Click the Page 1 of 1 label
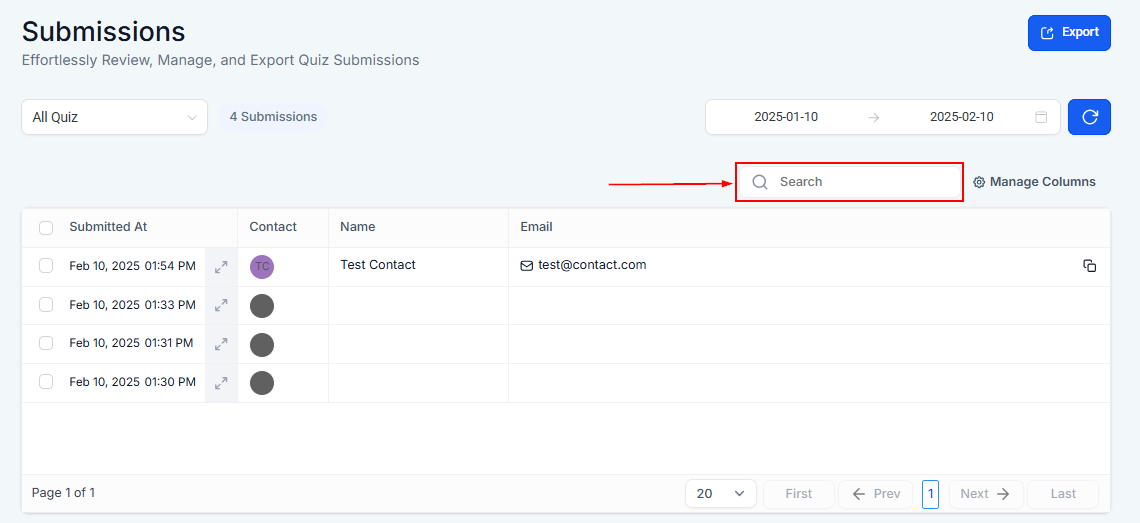 coord(63,492)
